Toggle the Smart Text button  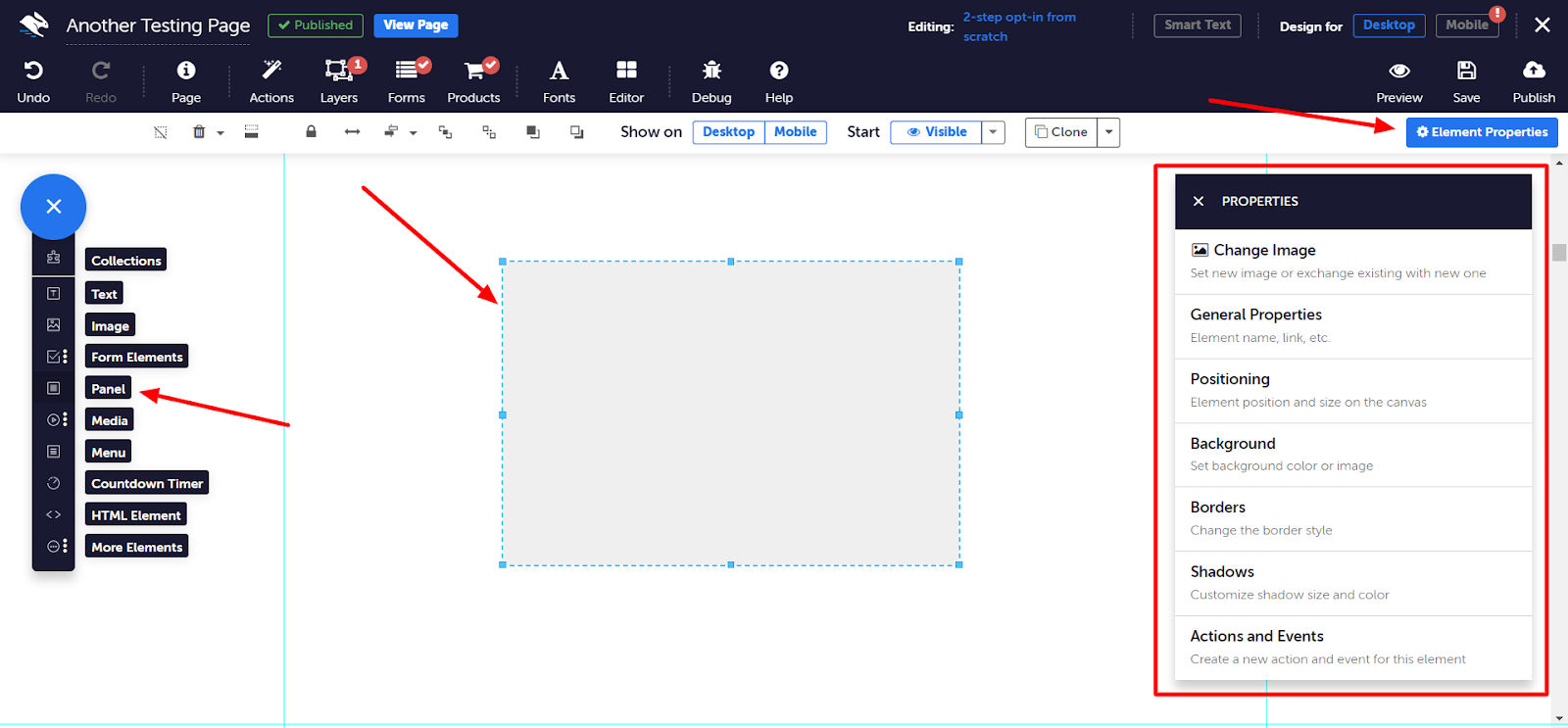(1198, 25)
